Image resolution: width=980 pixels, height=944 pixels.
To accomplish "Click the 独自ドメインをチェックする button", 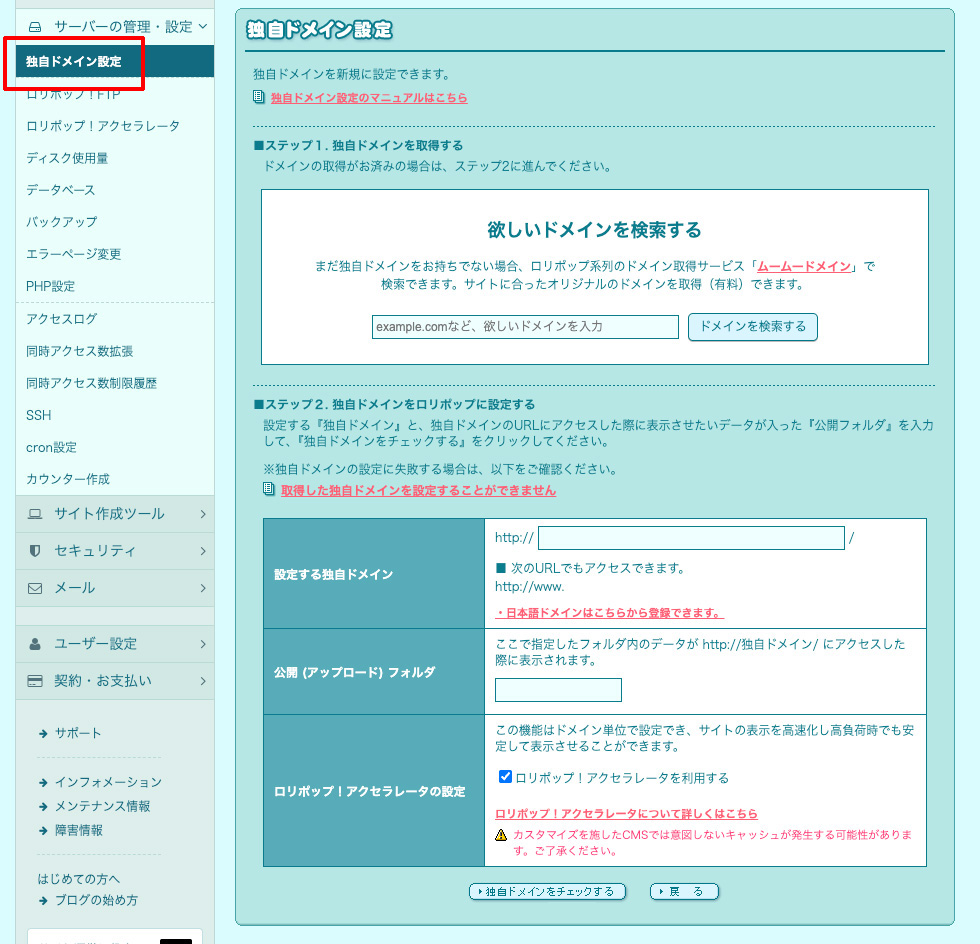I will click(548, 891).
